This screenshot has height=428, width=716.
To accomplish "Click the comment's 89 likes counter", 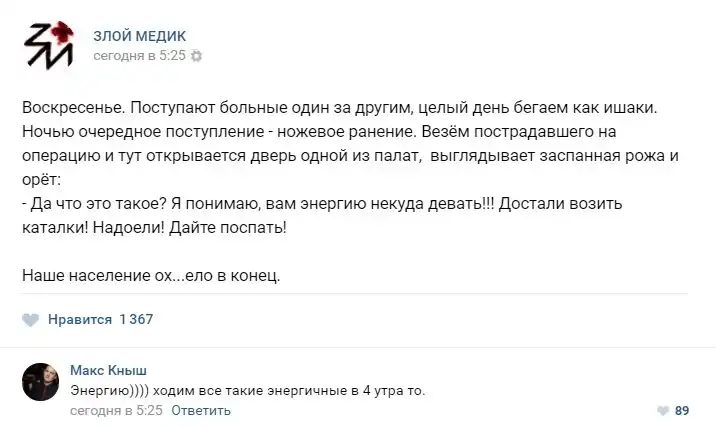I will (682, 410).
